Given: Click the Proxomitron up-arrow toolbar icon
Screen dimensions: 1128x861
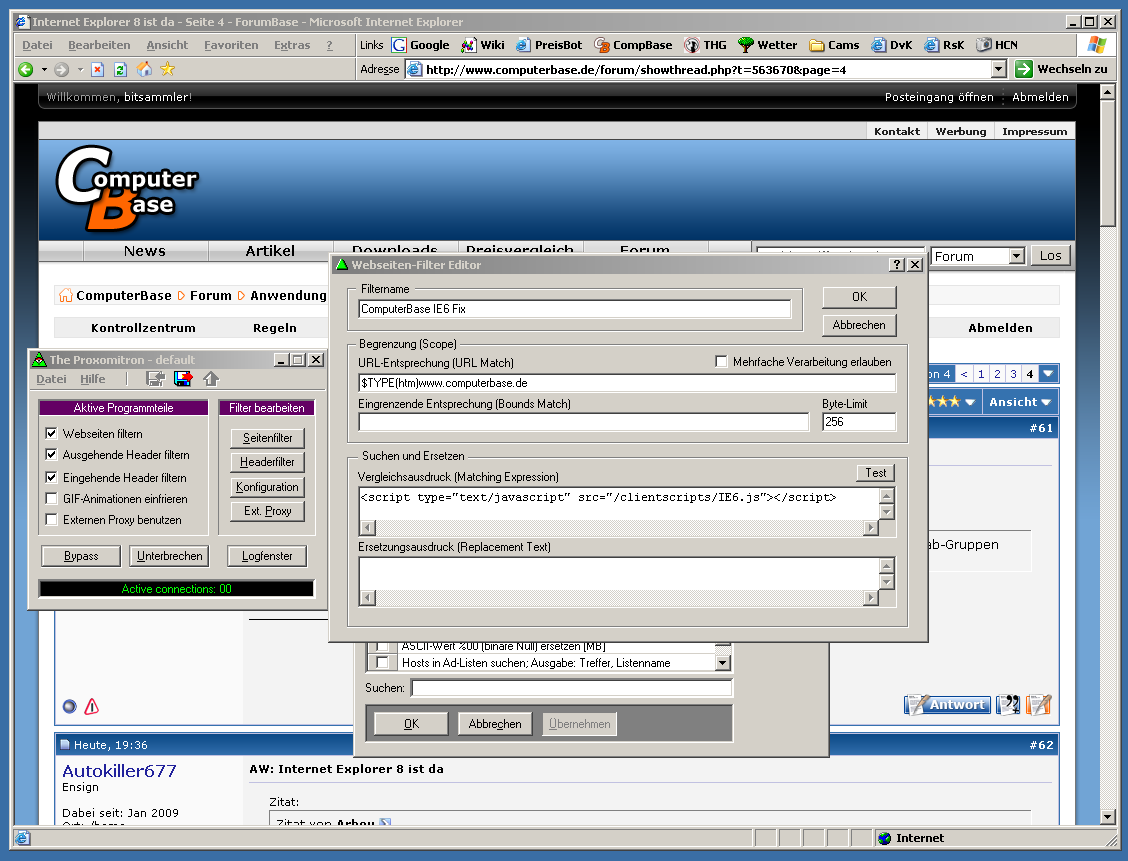Looking at the screenshot, I should click(211, 378).
